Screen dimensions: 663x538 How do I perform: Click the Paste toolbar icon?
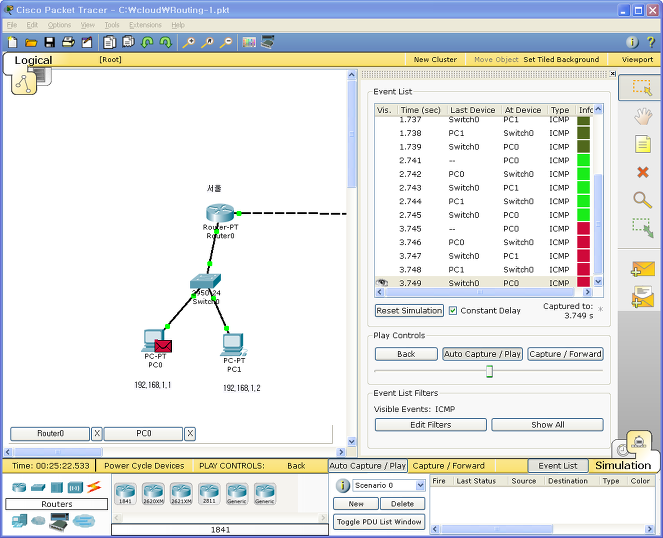(128, 42)
